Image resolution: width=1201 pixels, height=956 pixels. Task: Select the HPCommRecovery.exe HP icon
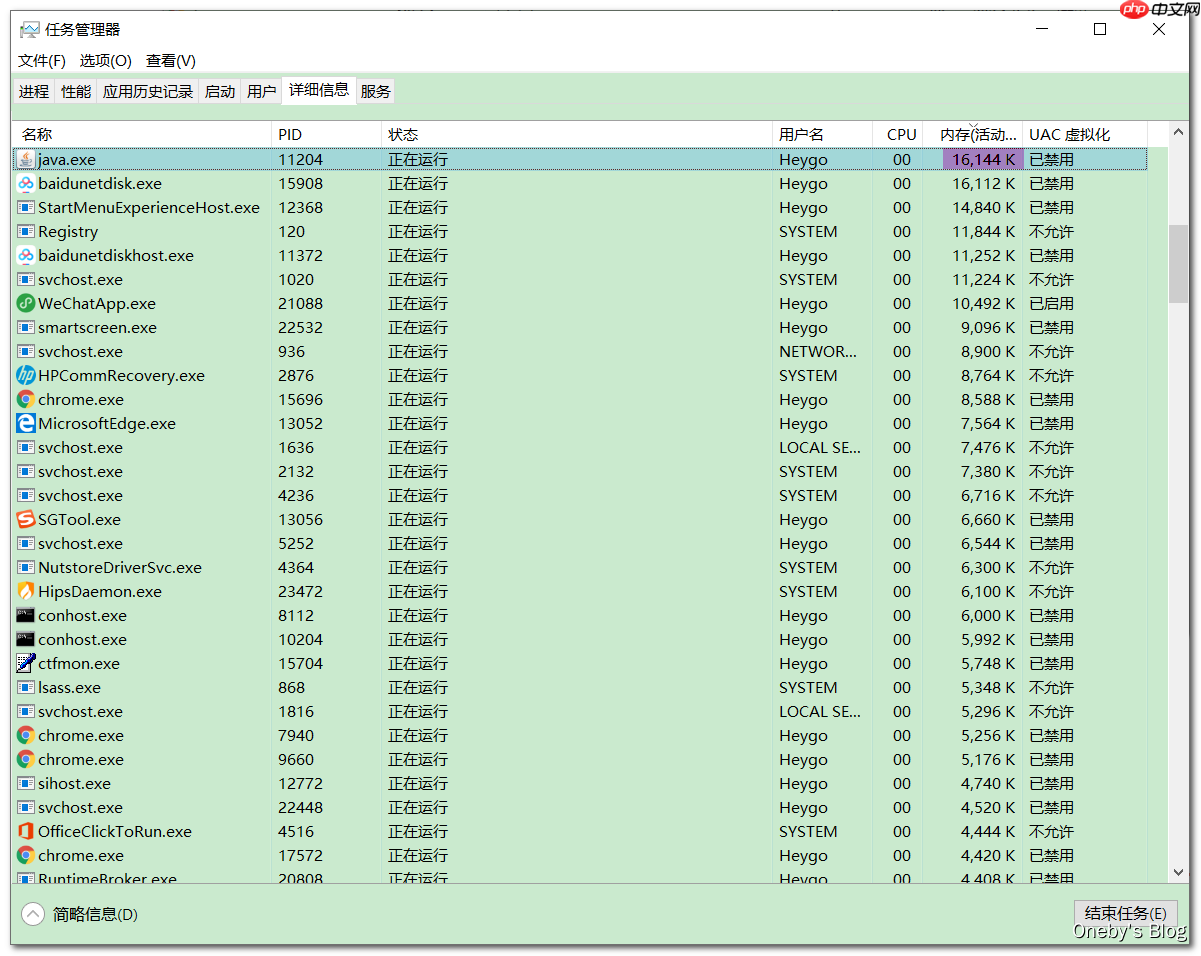coord(24,375)
